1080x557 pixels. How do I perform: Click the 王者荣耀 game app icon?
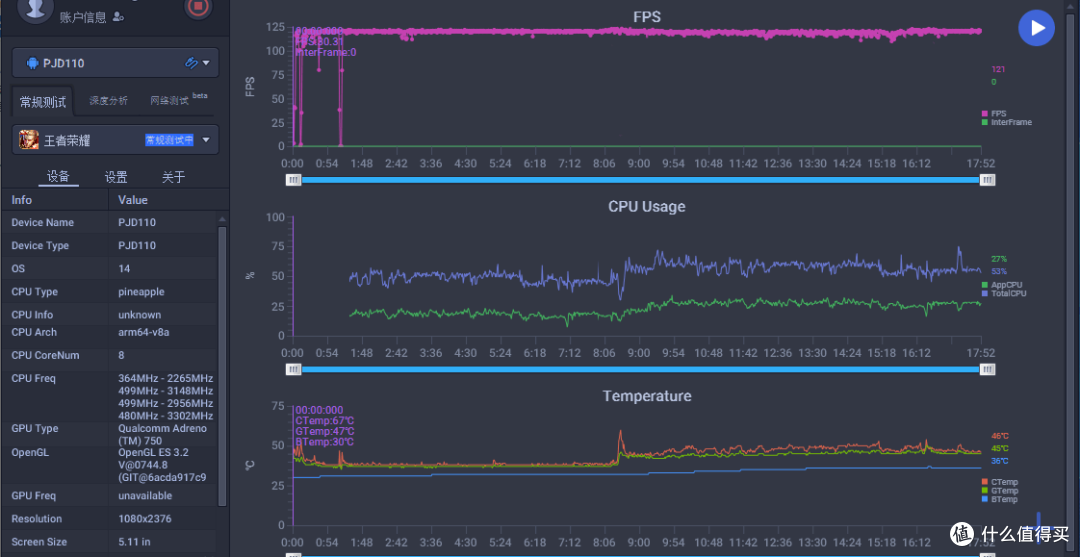pos(29,140)
